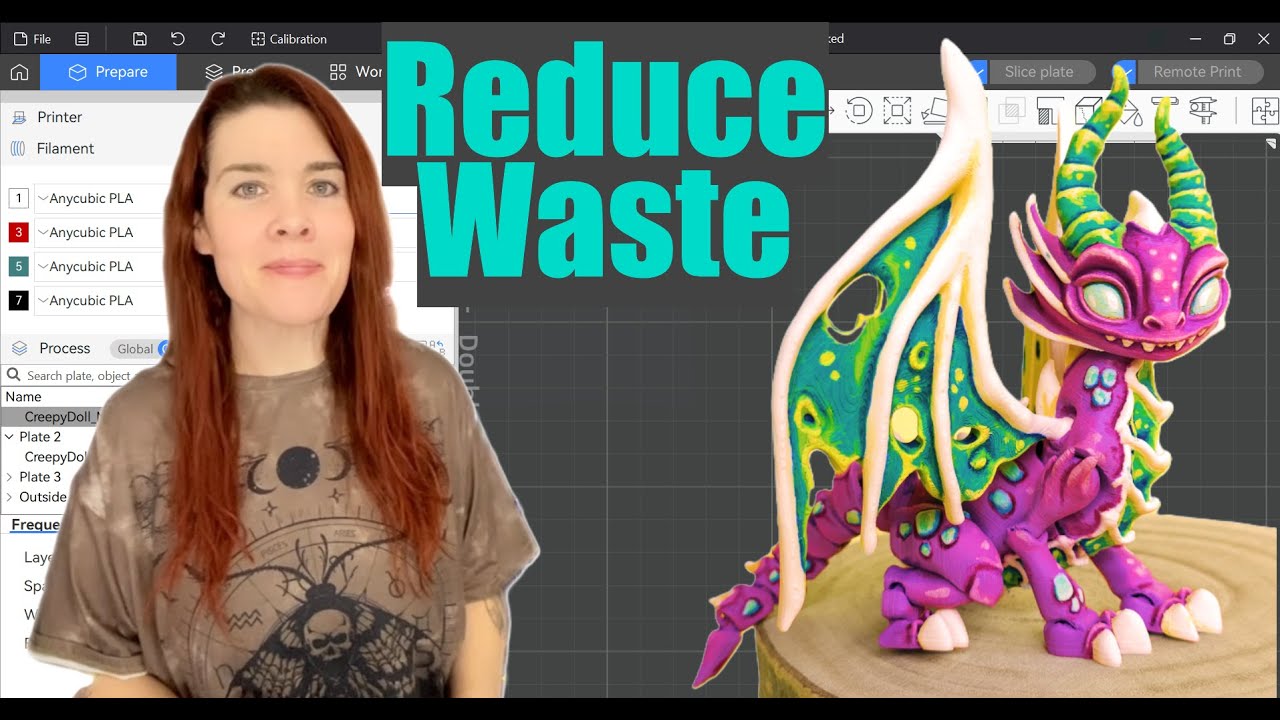Toggle the Global process switch
Image resolution: width=1280 pixels, height=720 pixels.
click(x=141, y=349)
